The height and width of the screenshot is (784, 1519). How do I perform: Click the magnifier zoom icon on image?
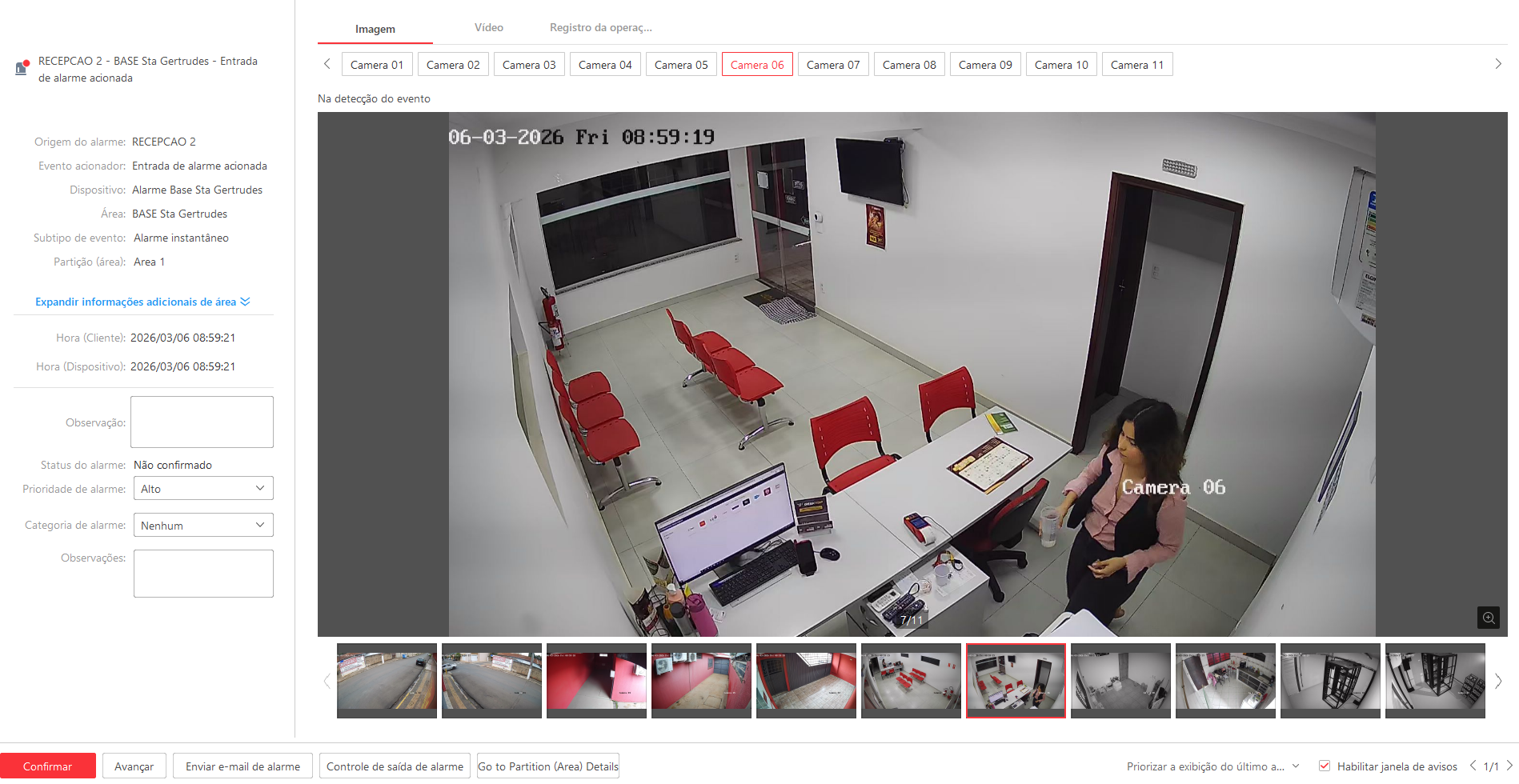pos(1488,618)
